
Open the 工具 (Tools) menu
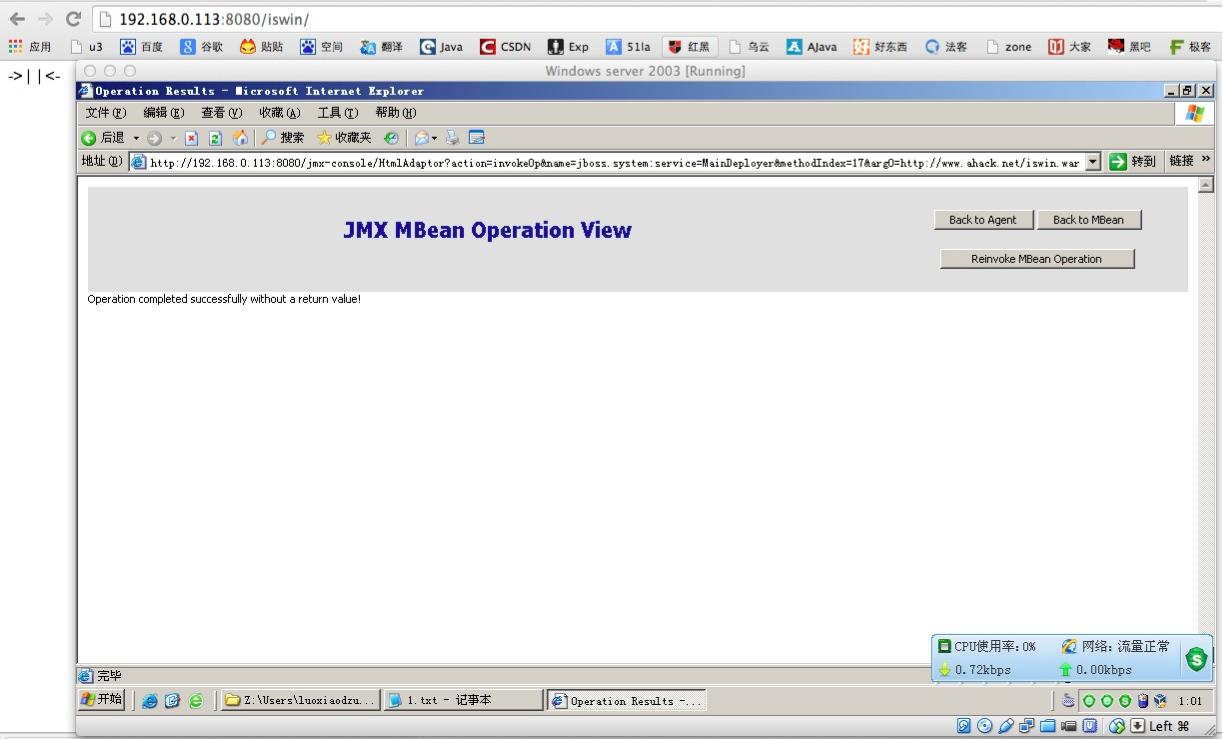336,113
